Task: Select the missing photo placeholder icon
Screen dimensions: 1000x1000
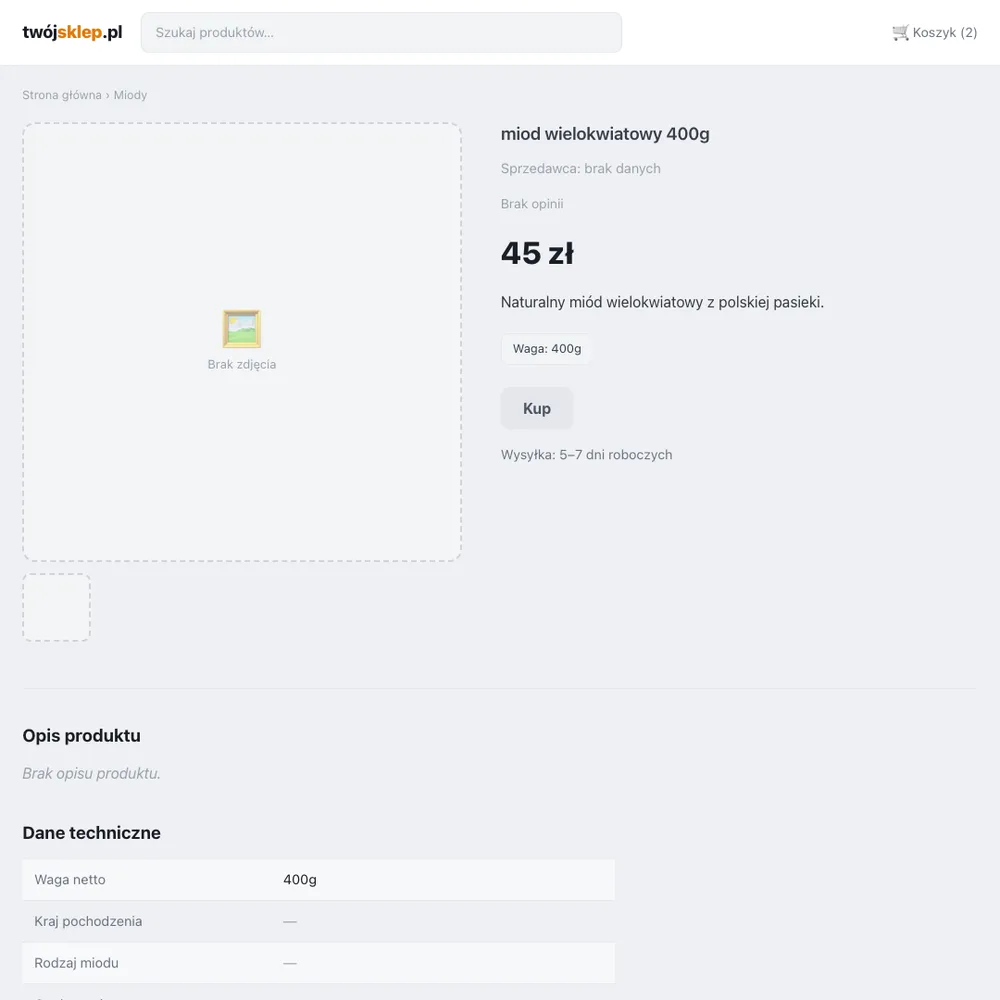Action: pyautogui.click(x=242, y=328)
